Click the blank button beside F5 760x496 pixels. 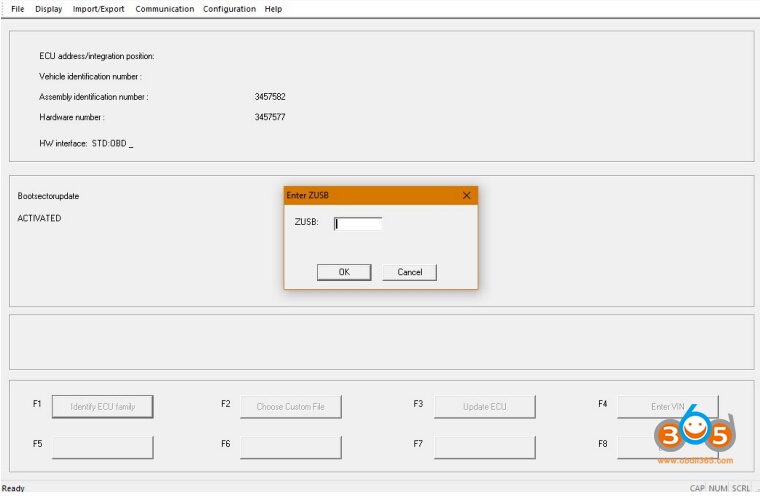coord(102,445)
